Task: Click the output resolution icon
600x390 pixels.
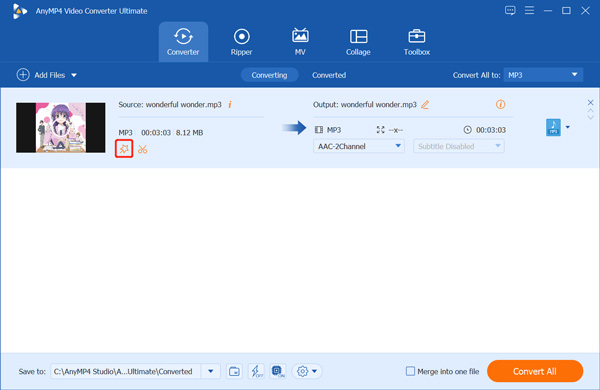Action: [x=380, y=130]
